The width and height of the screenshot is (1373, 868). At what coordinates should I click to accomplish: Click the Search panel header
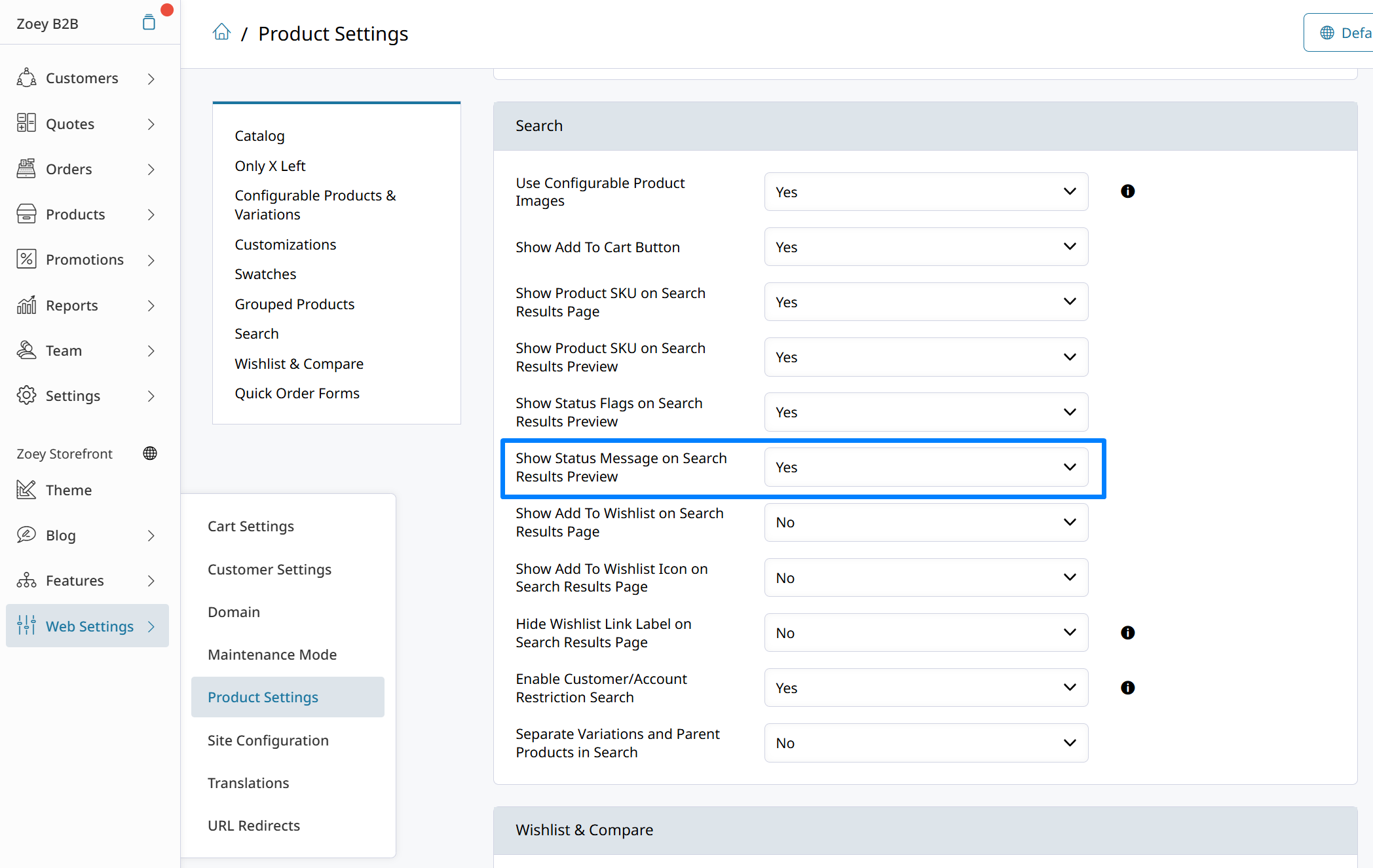tap(925, 126)
